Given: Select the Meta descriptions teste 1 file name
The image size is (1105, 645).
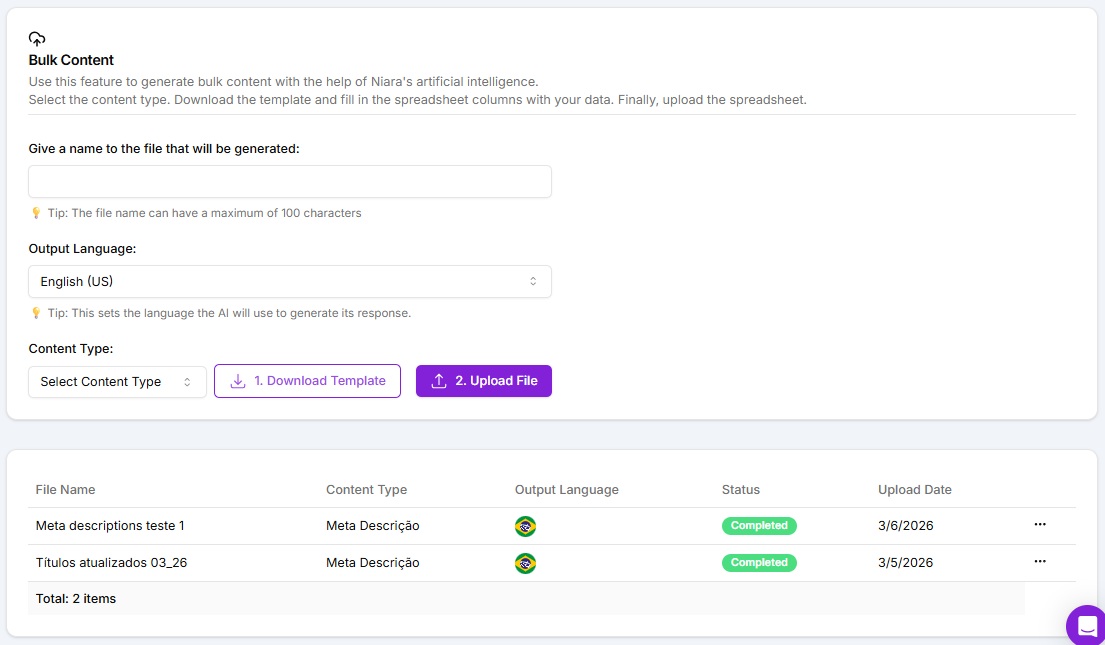Looking at the screenshot, I should (110, 526).
